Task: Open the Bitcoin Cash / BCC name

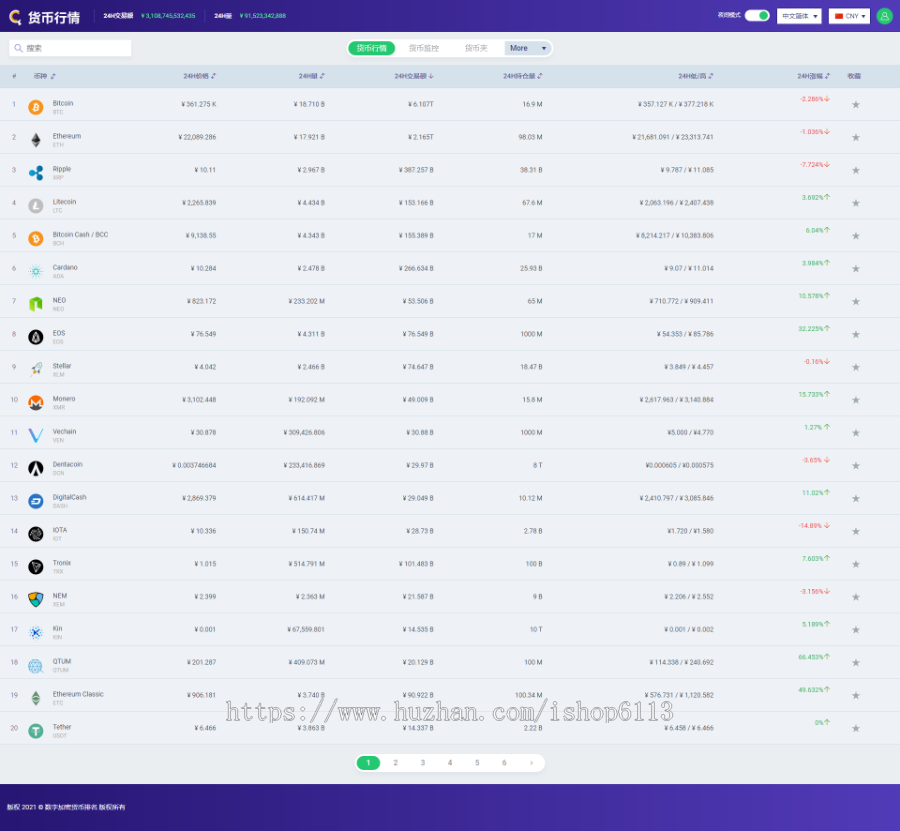Action: [x=80, y=235]
